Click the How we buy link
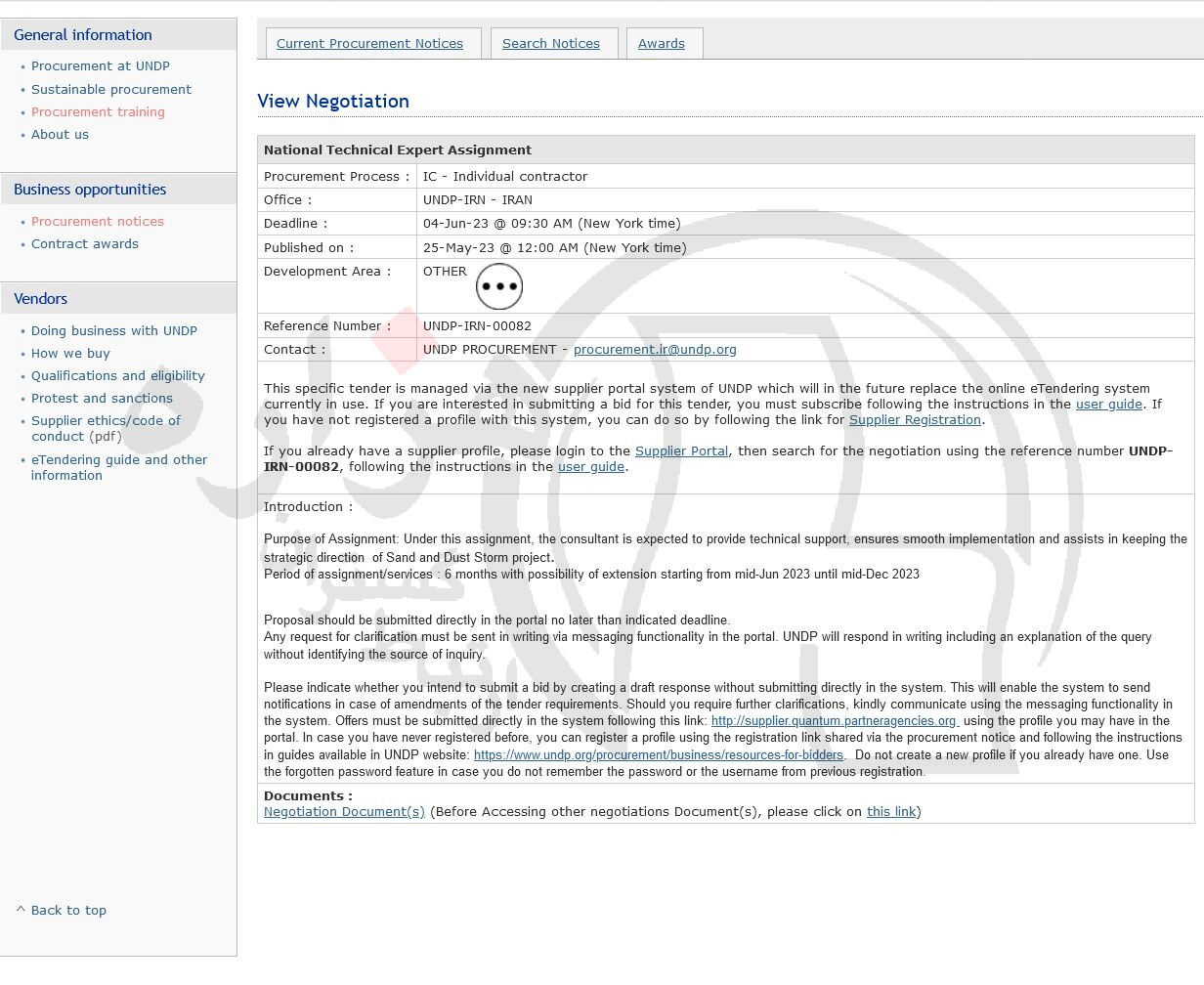This screenshot has height=985, width=1204. coord(70,354)
